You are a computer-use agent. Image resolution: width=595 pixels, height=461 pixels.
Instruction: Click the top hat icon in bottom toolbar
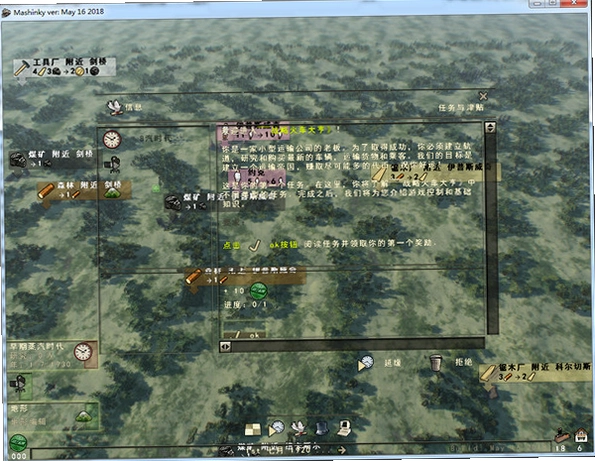[x=322, y=428]
